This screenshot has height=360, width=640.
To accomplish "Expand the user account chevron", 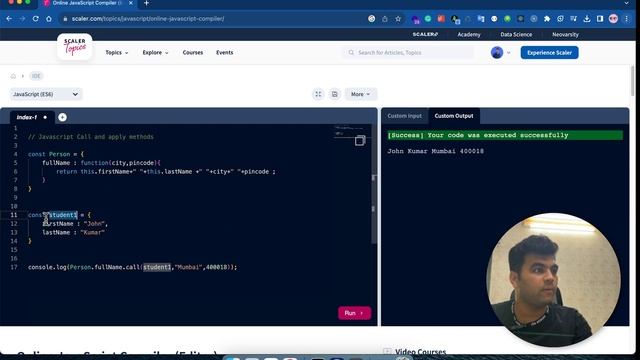I will coord(509,53).
